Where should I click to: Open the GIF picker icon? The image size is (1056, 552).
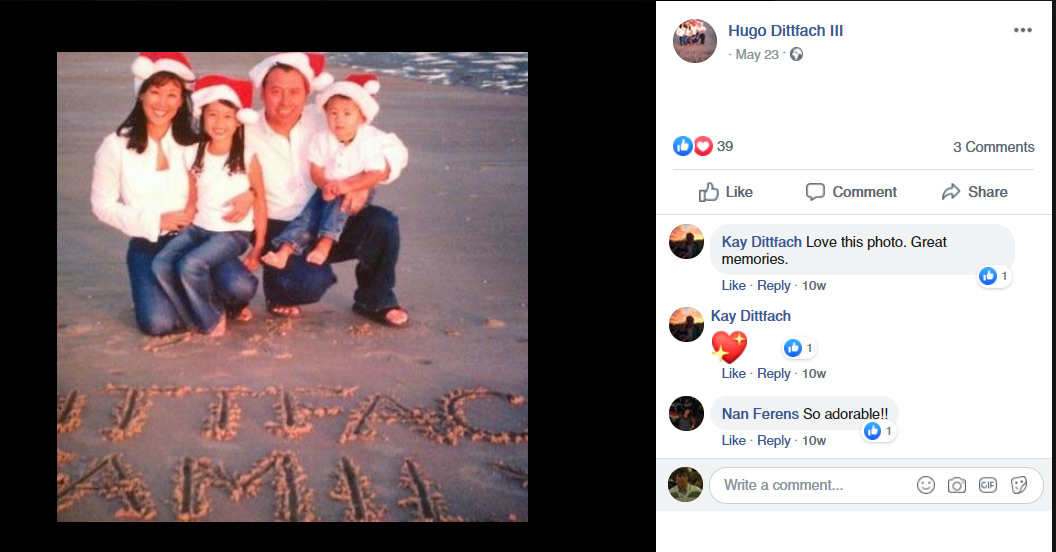[988, 485]
